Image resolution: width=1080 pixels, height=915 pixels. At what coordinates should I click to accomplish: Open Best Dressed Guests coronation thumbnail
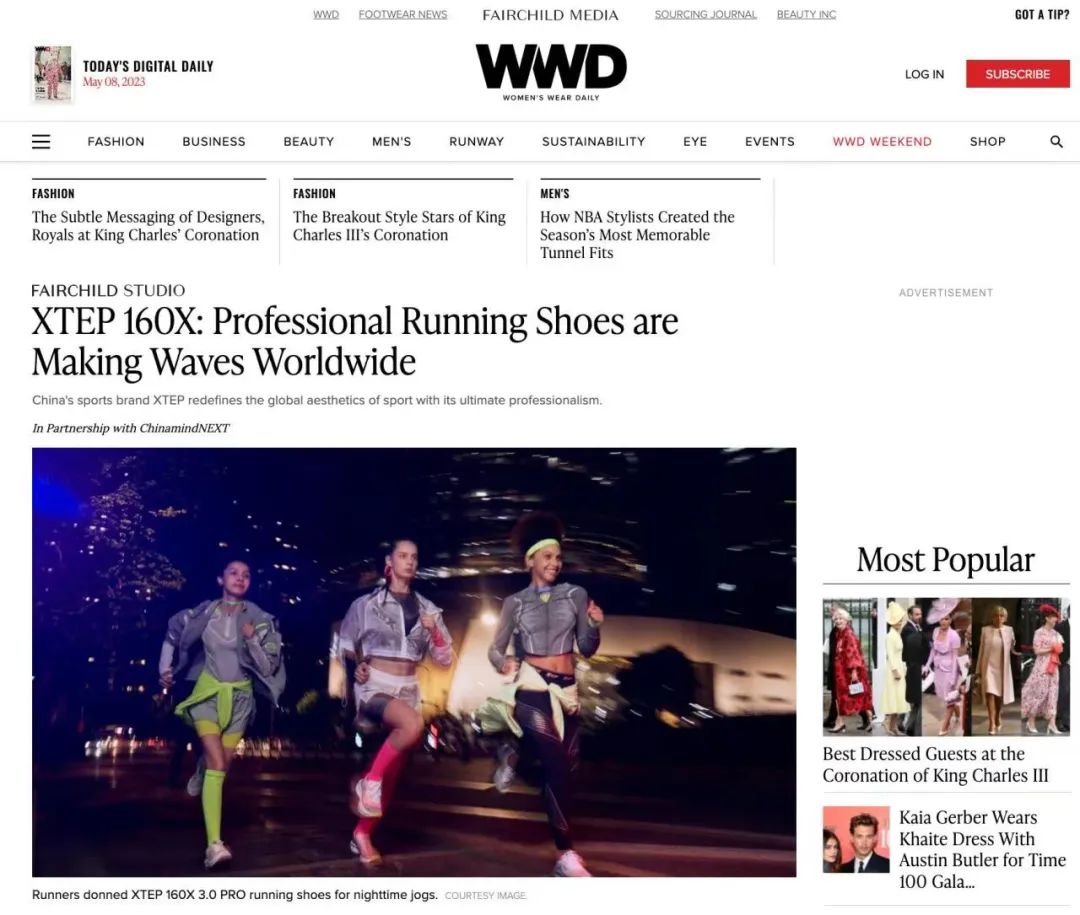click(x=945, y=666)
